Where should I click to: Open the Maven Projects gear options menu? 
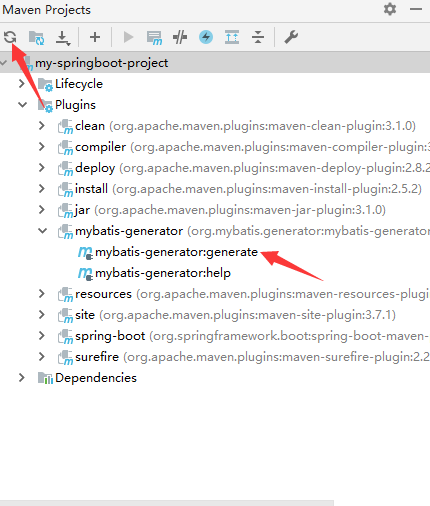tap(390, 9)
